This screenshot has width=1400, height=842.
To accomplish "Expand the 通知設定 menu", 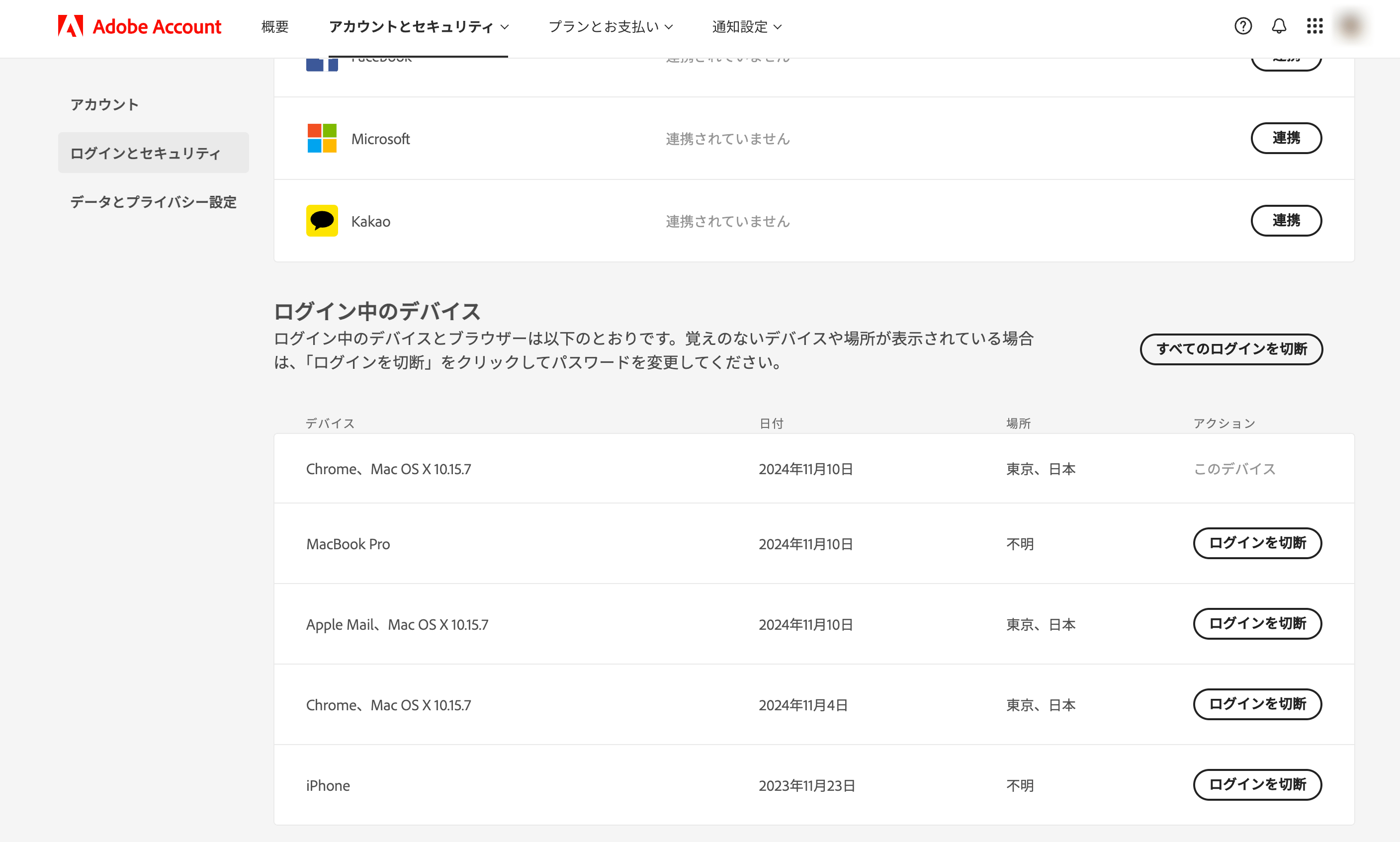I will pos(747,27).
